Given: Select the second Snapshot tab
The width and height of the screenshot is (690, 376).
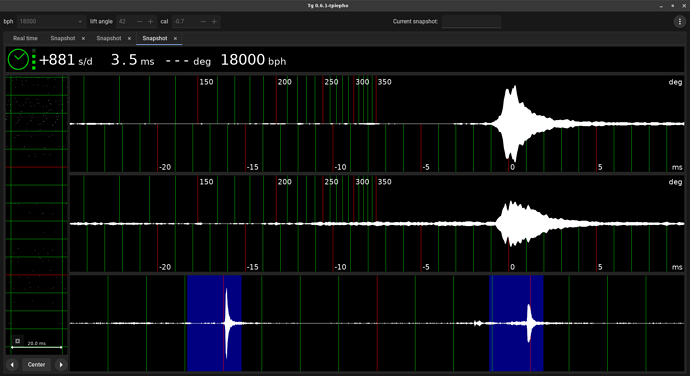Looking at the screenshot, I should tap(109, 38).
